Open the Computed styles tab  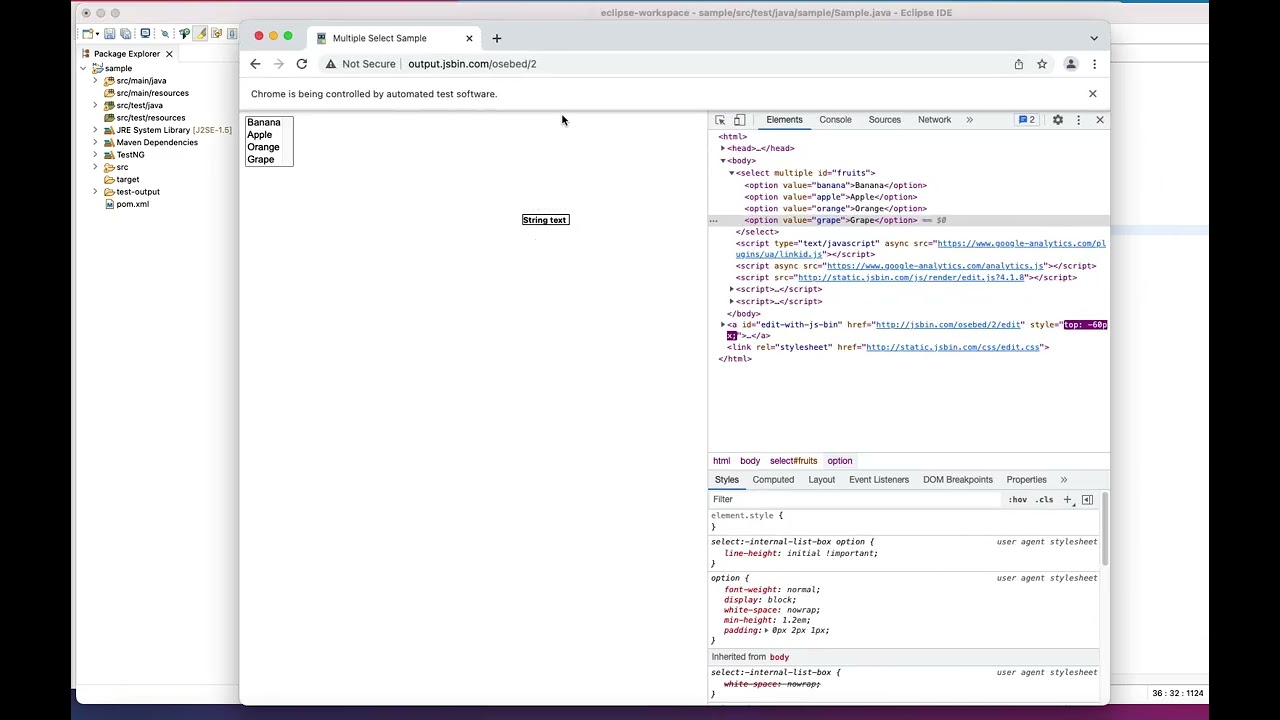[773, 480]
